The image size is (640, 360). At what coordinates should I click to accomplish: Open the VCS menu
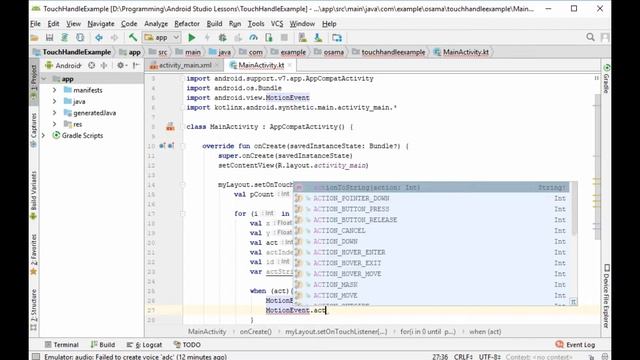tap(277, 24)
